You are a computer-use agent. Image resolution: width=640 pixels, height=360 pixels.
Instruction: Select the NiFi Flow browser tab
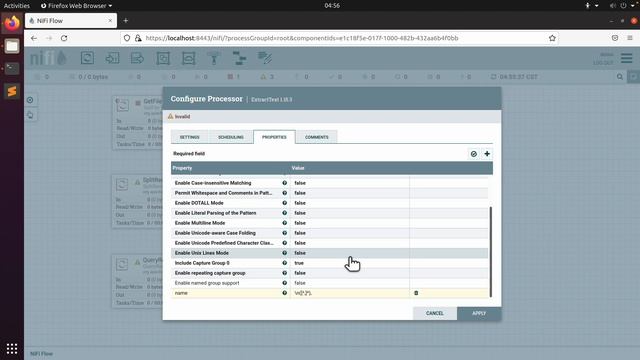[71, 21]
